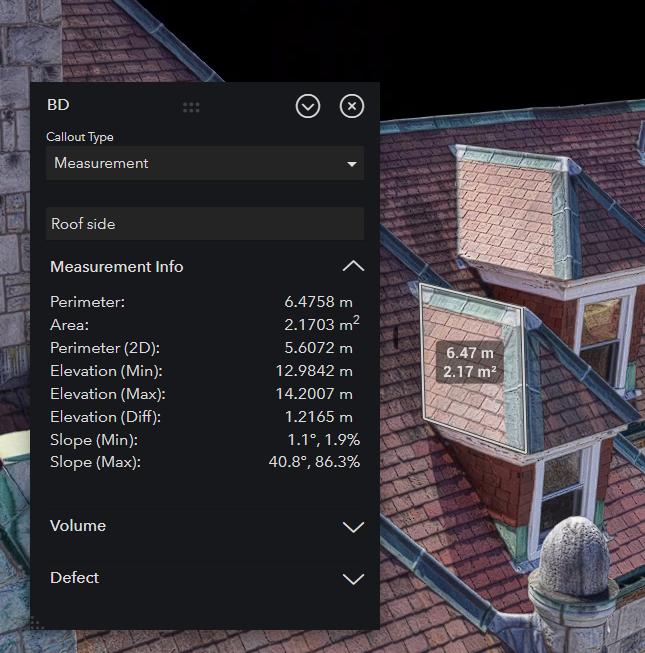Screen dimensions: 645x653
Task: Click the Measurement Info section header
Action: click(x=117, y=267)
